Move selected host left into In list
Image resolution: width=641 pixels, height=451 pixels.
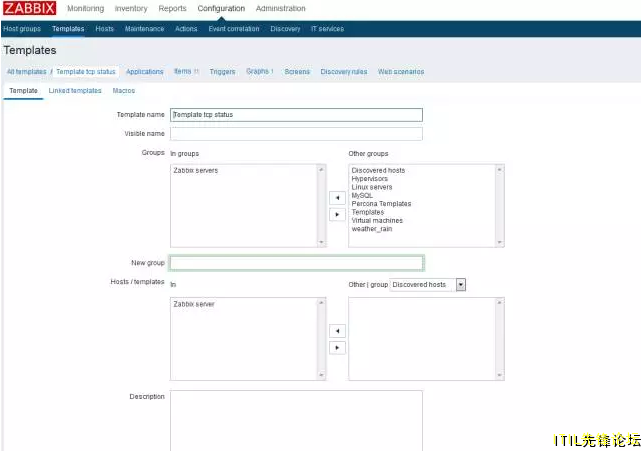(x=337, y=331)
